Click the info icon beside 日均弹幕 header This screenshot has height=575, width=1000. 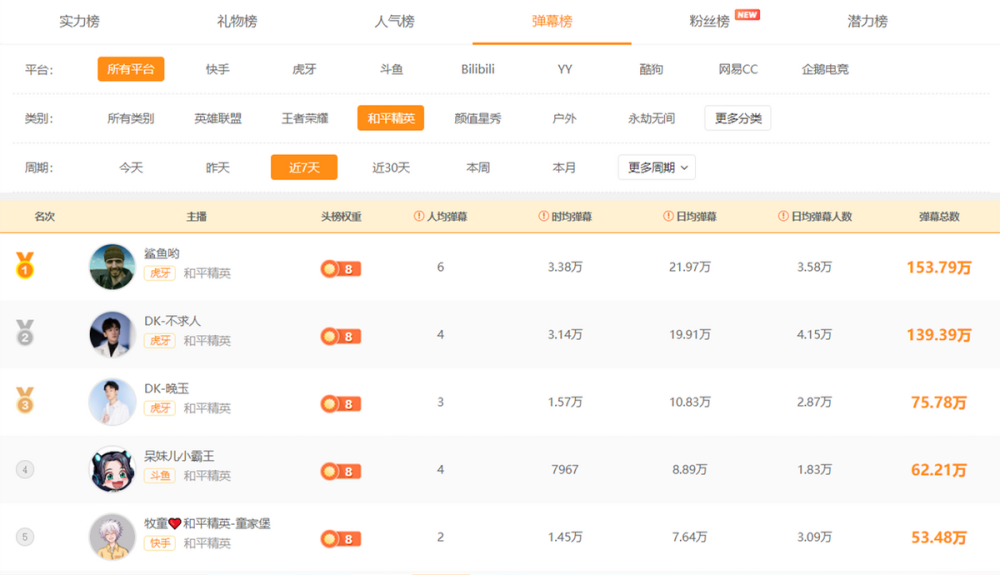point(668,216)
